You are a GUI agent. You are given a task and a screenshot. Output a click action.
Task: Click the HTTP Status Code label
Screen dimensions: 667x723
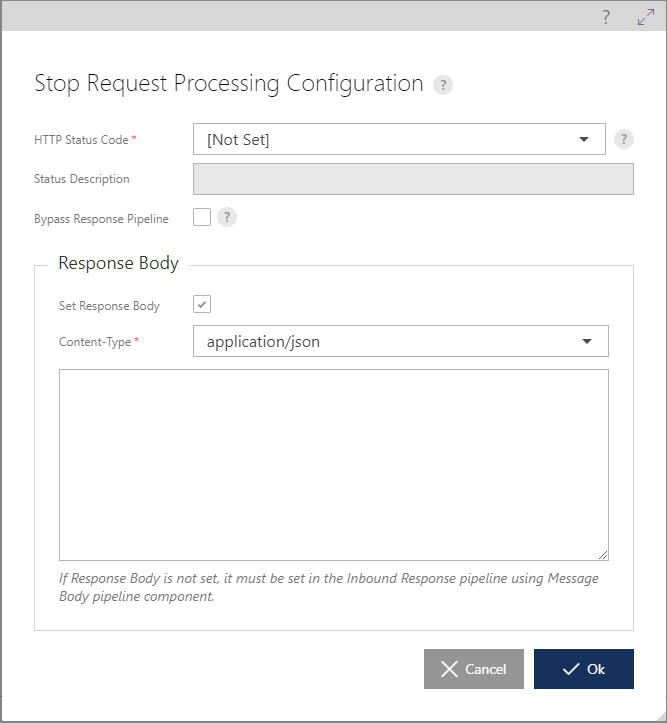tap(81, 140)
